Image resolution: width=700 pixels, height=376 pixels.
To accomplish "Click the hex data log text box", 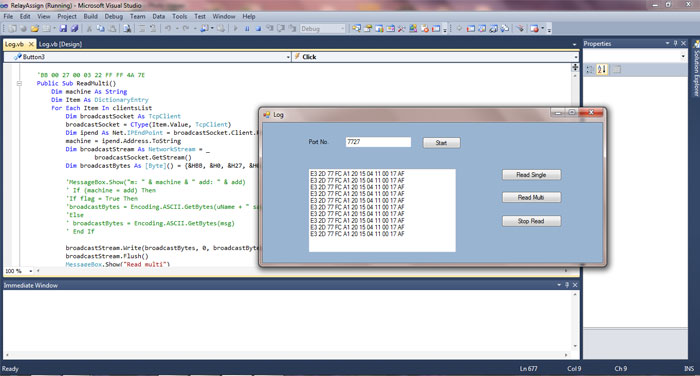I will [382, 210].
